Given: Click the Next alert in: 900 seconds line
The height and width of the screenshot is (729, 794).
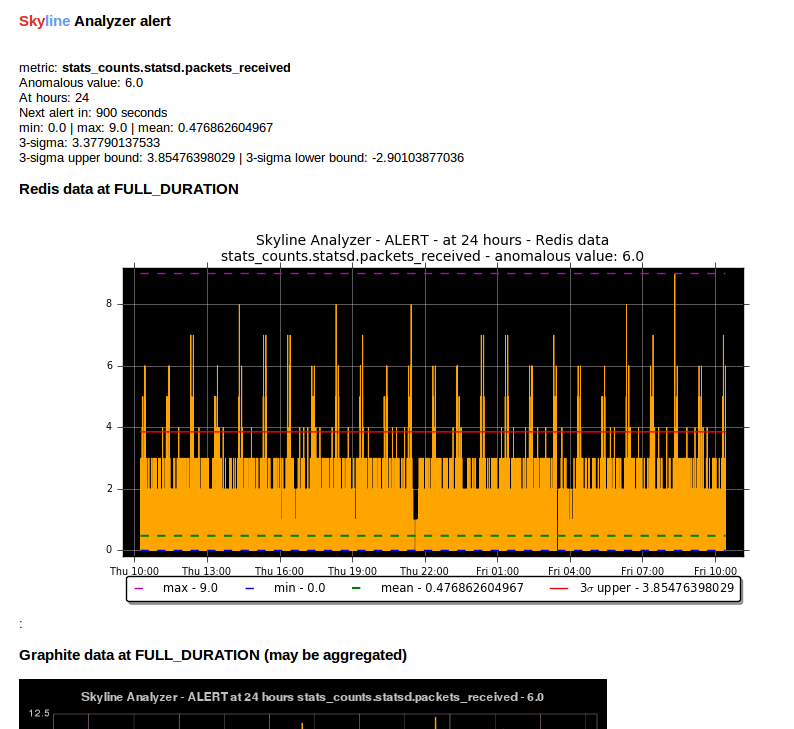Looking at the screenshot, I should click(x=93, y=113).
